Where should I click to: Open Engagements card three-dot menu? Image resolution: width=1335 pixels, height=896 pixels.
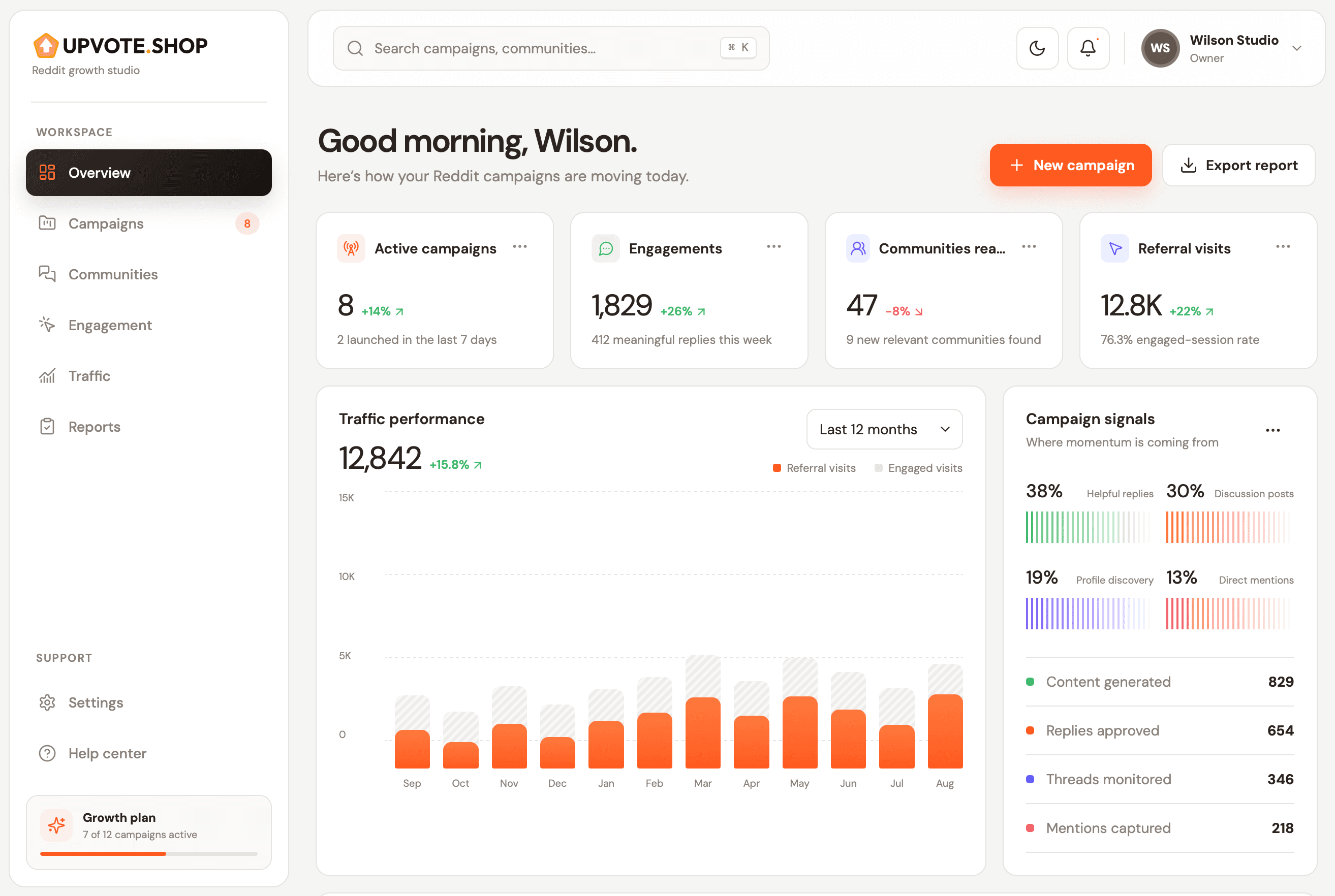pos(773,246)
